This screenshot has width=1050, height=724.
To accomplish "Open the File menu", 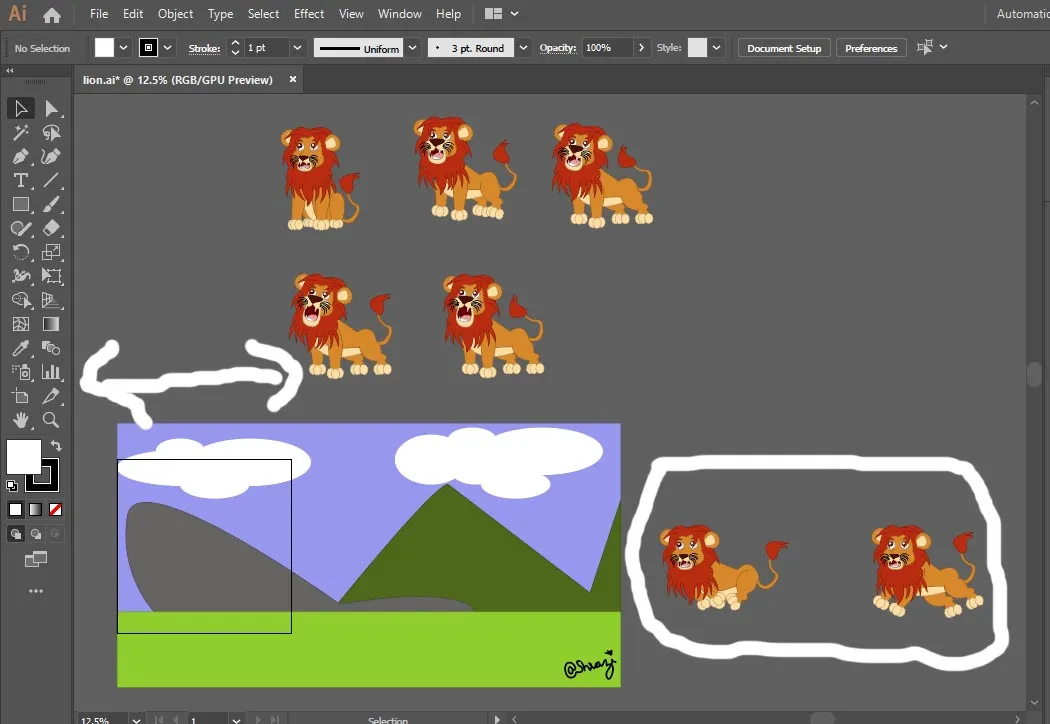I will (x=99, y=13).
